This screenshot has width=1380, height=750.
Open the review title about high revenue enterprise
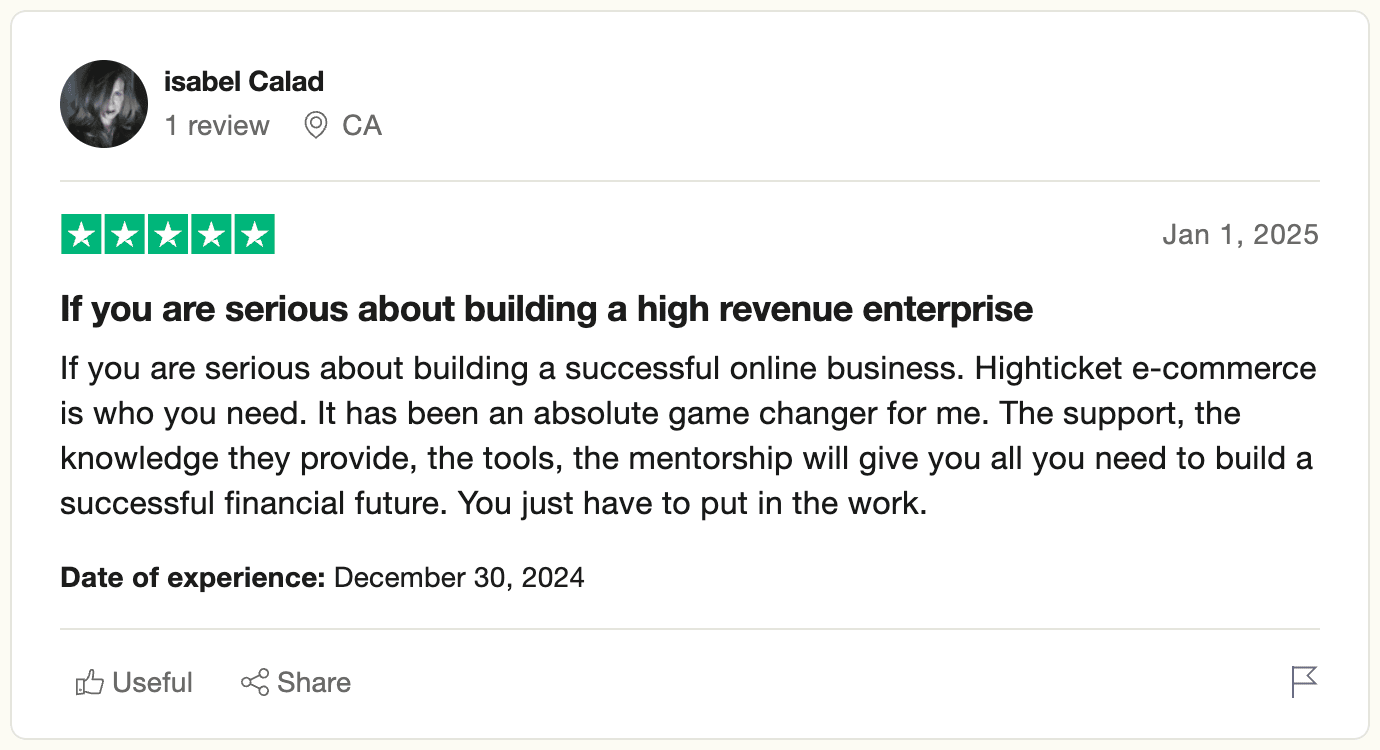pyautogui.click(x=546, y=309)
